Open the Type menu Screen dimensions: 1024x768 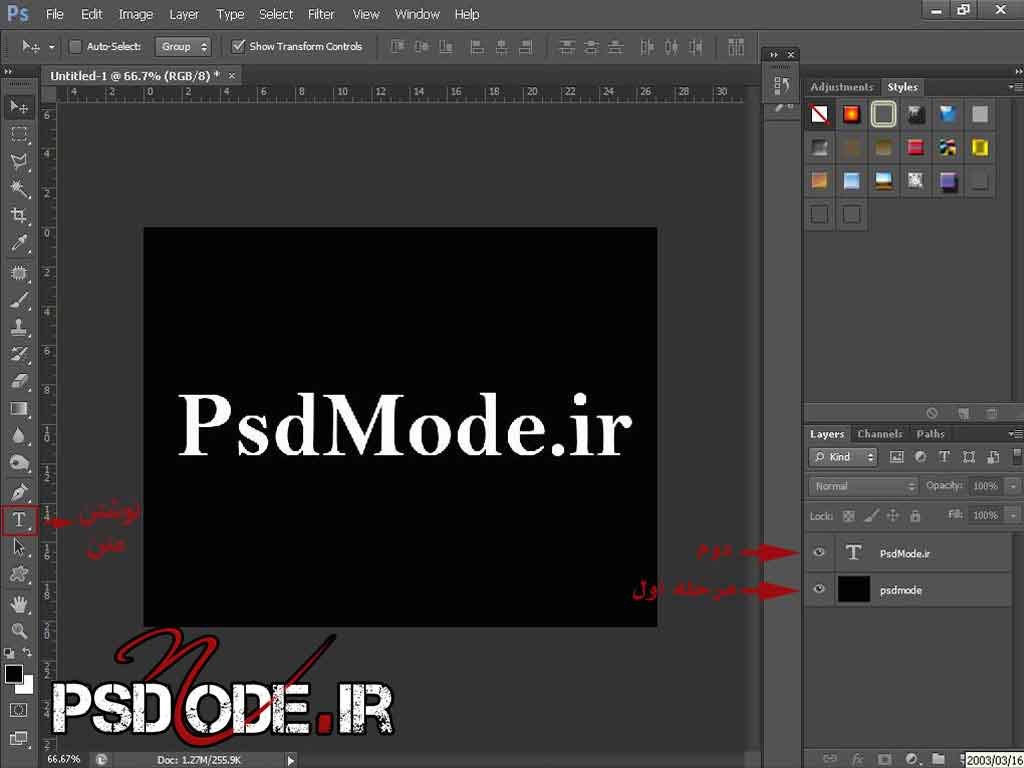[x=230, y=14]
